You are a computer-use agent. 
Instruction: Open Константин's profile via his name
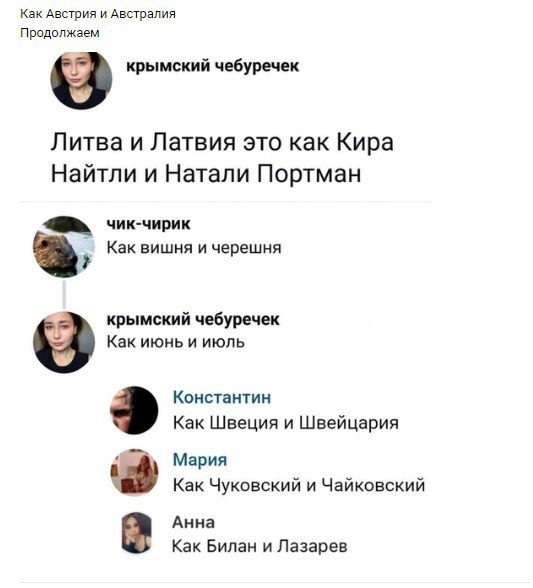coord(222,398)
